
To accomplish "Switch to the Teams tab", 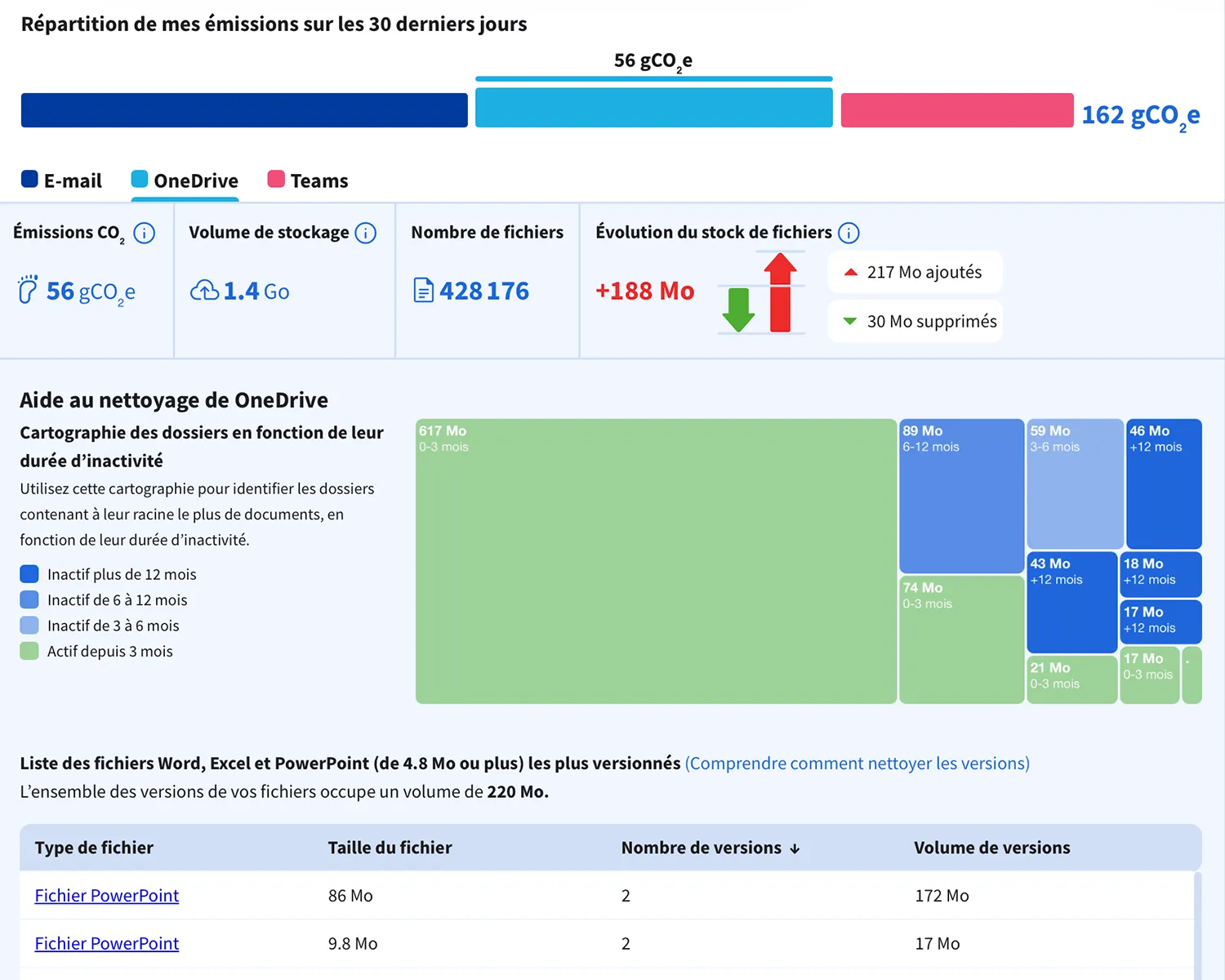I will coord(308,180).
